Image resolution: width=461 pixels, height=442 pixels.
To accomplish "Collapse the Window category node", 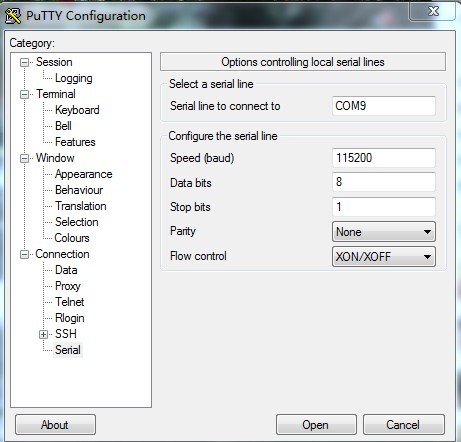I will coord(24,158).
